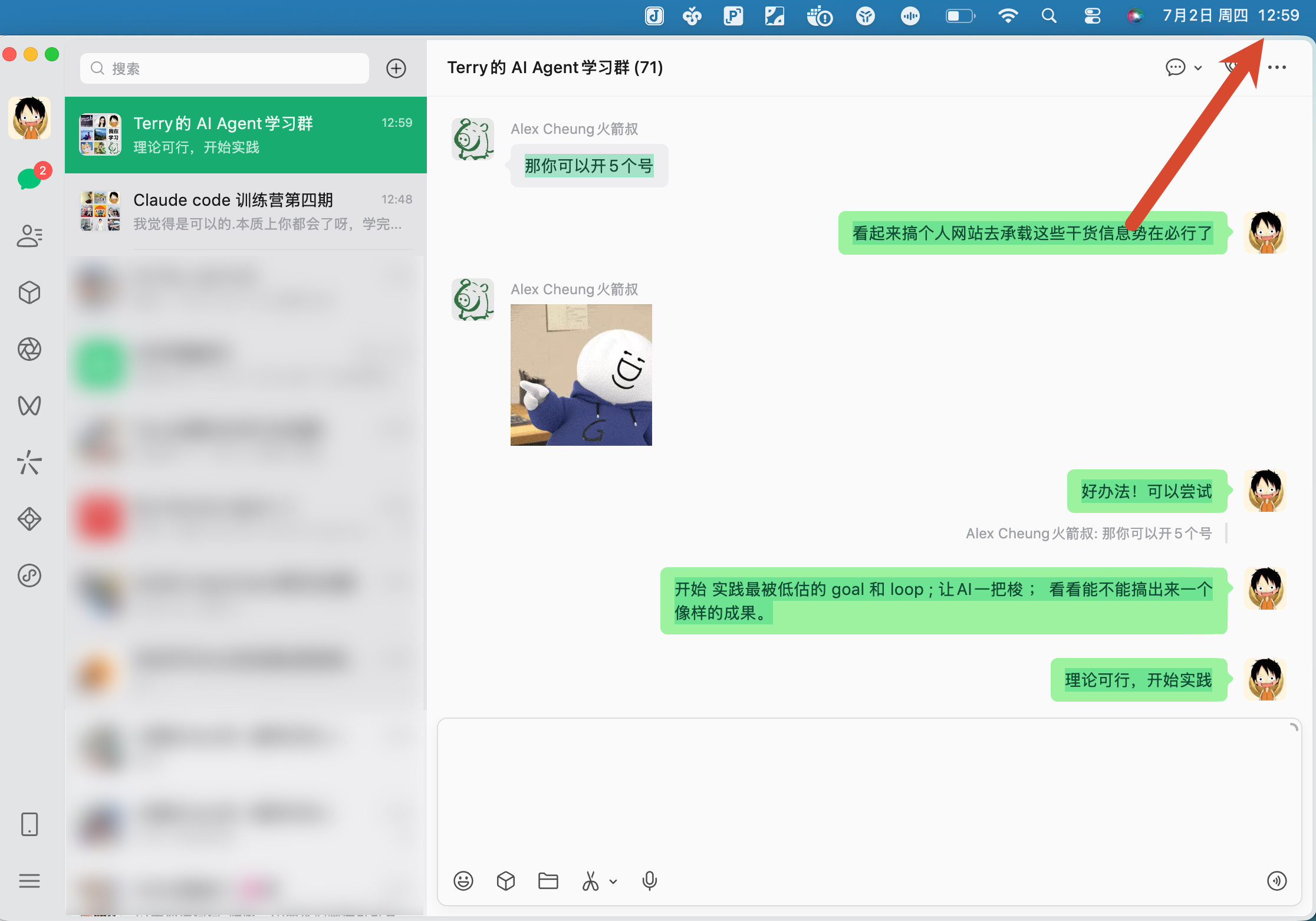Viewport: 1316px width, 921px height.
Task: Click the folder send-file icon
Action: [x=548, y=881]
